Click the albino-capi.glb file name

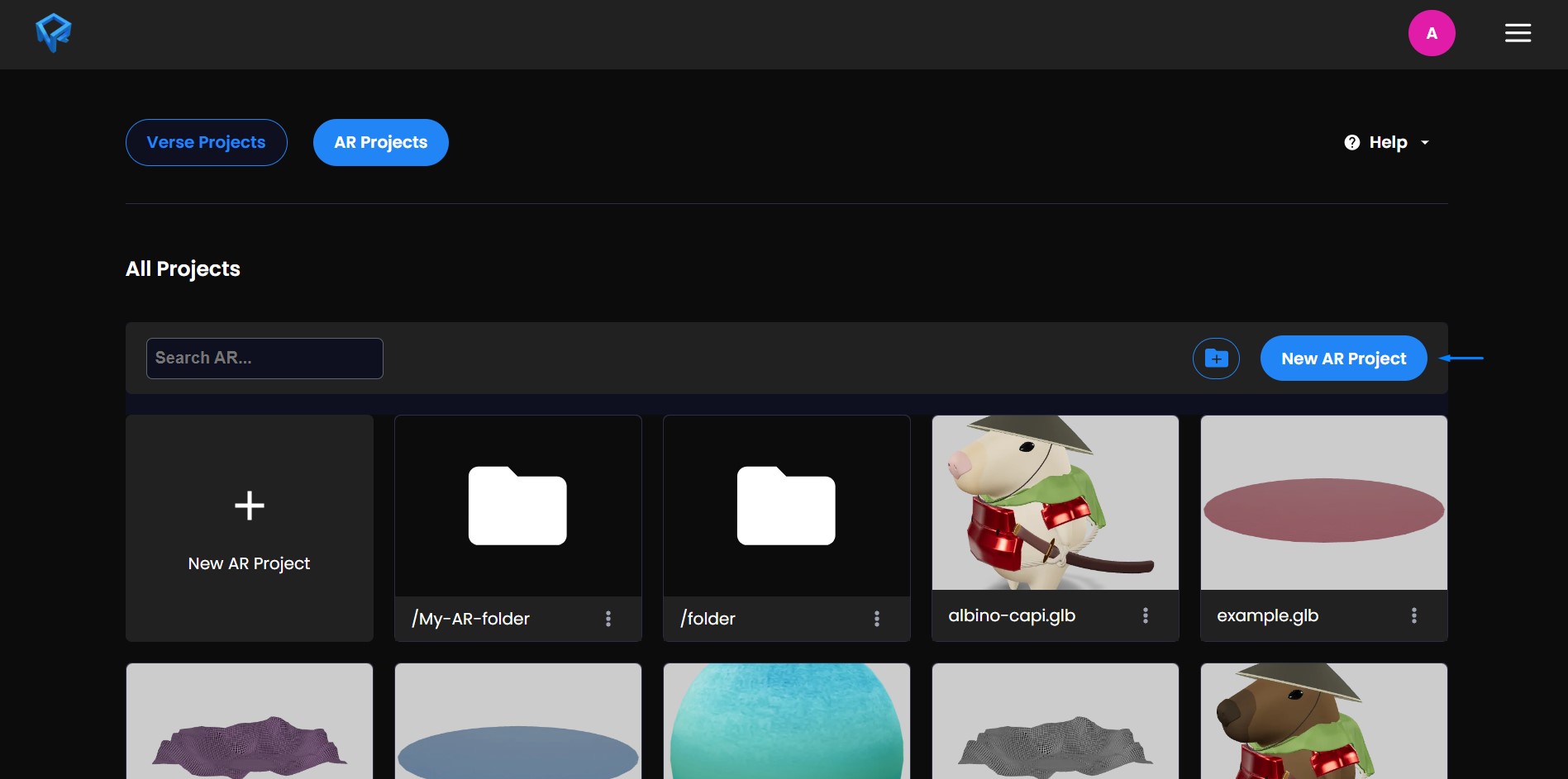click(1012, 615)
